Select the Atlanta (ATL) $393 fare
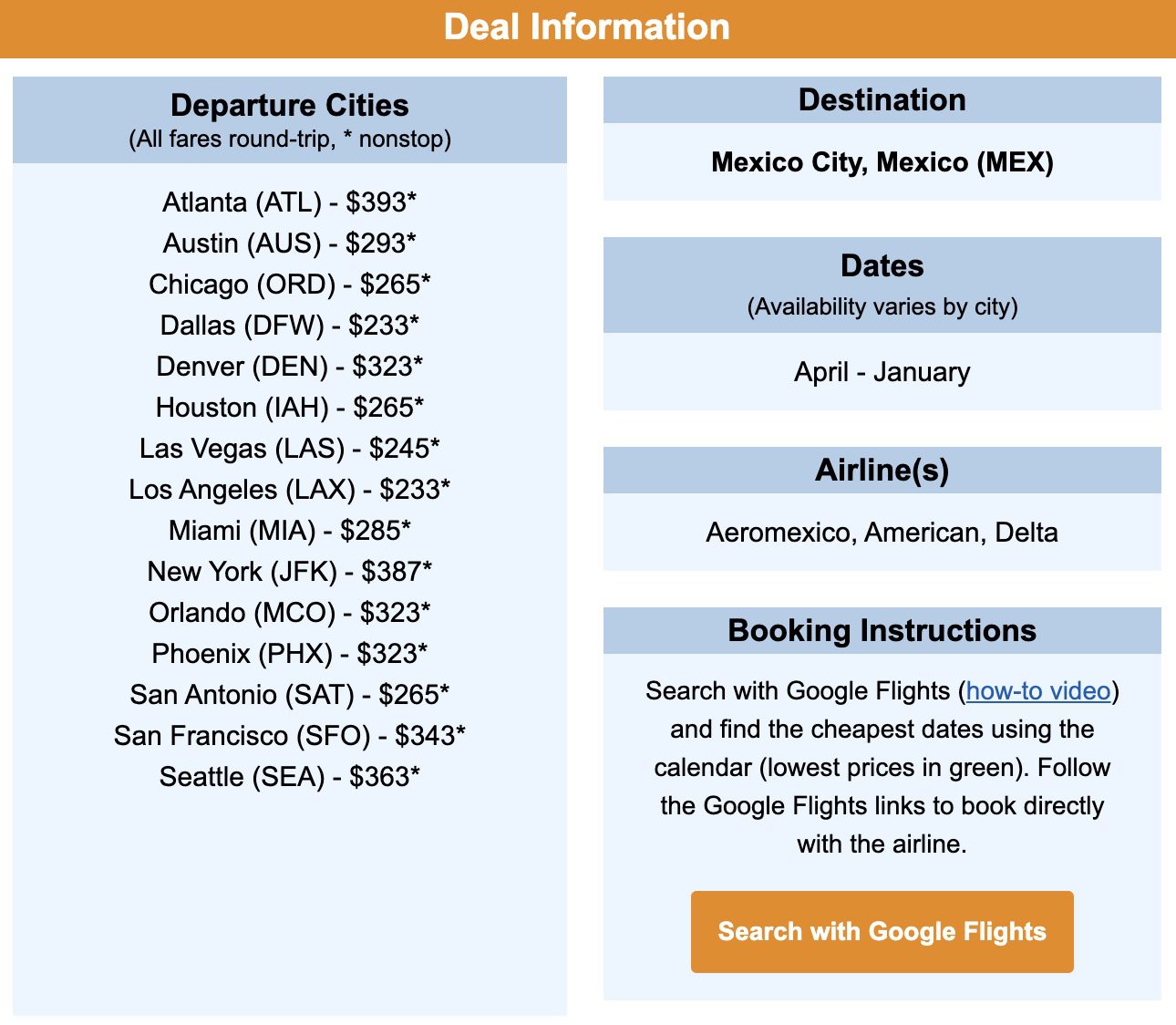This screenshot has width=1176, height=1025. (x=289, y=202)
